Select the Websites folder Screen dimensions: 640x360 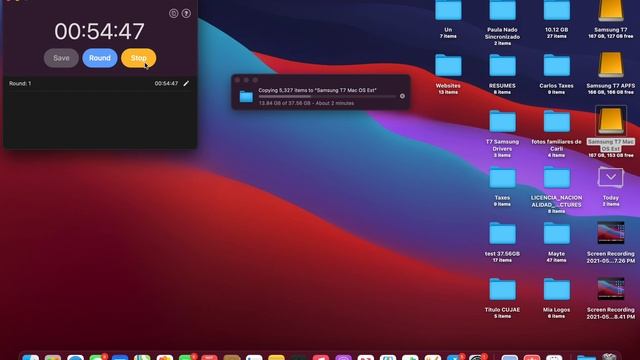[x=448, y=65]
